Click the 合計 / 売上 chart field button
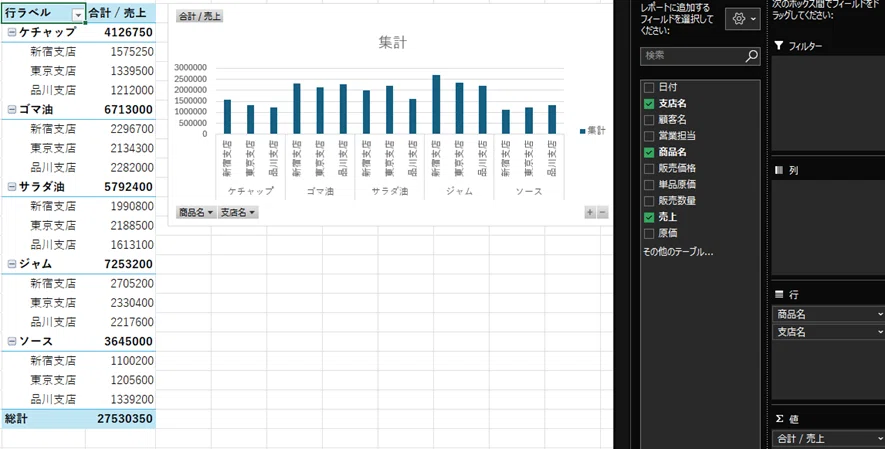The height and width of the screenshot is (449, 885). pos(200,16)
